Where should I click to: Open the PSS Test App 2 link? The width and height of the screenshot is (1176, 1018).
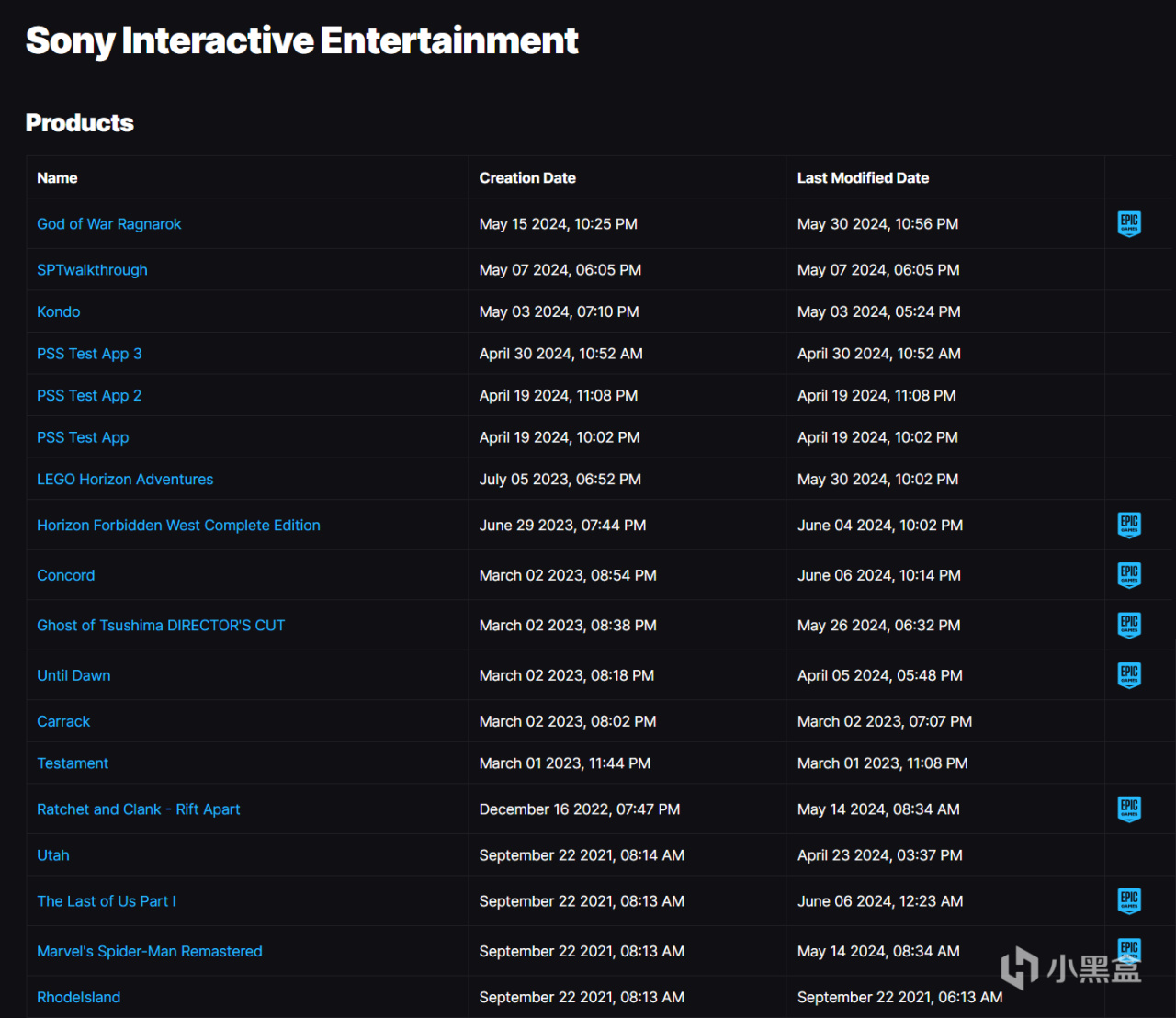89,396
